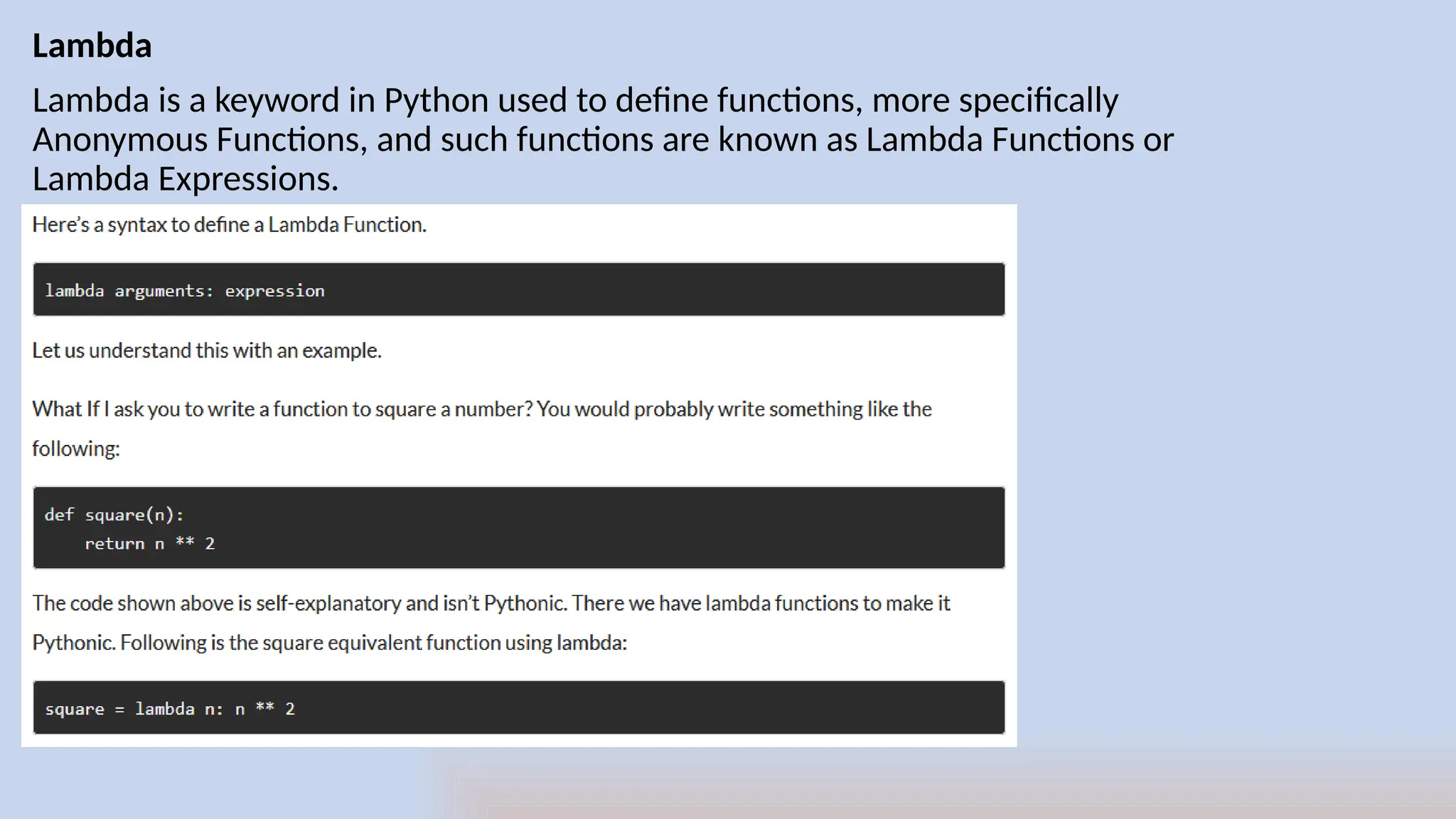Click the text 'Lambda Expressions.'
This screenshot has width=1456, height=819.
(185, 179)
